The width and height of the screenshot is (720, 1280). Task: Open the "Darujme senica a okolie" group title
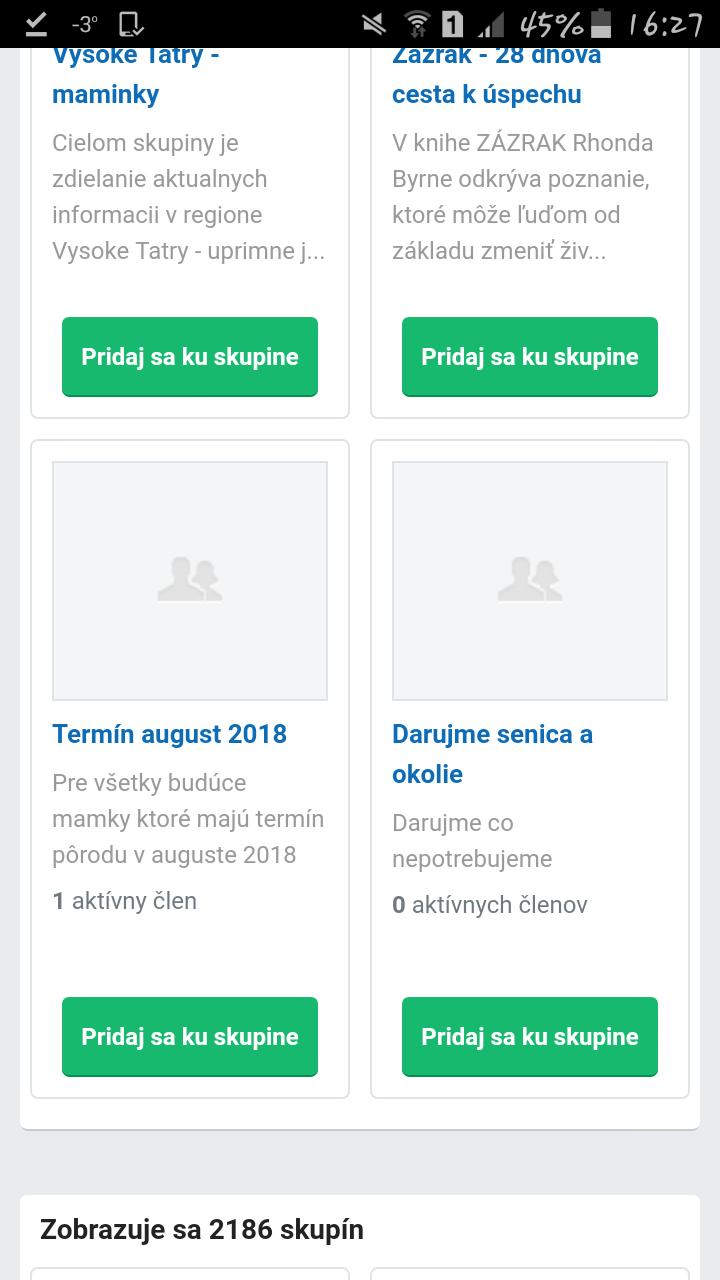pos(492,753)
